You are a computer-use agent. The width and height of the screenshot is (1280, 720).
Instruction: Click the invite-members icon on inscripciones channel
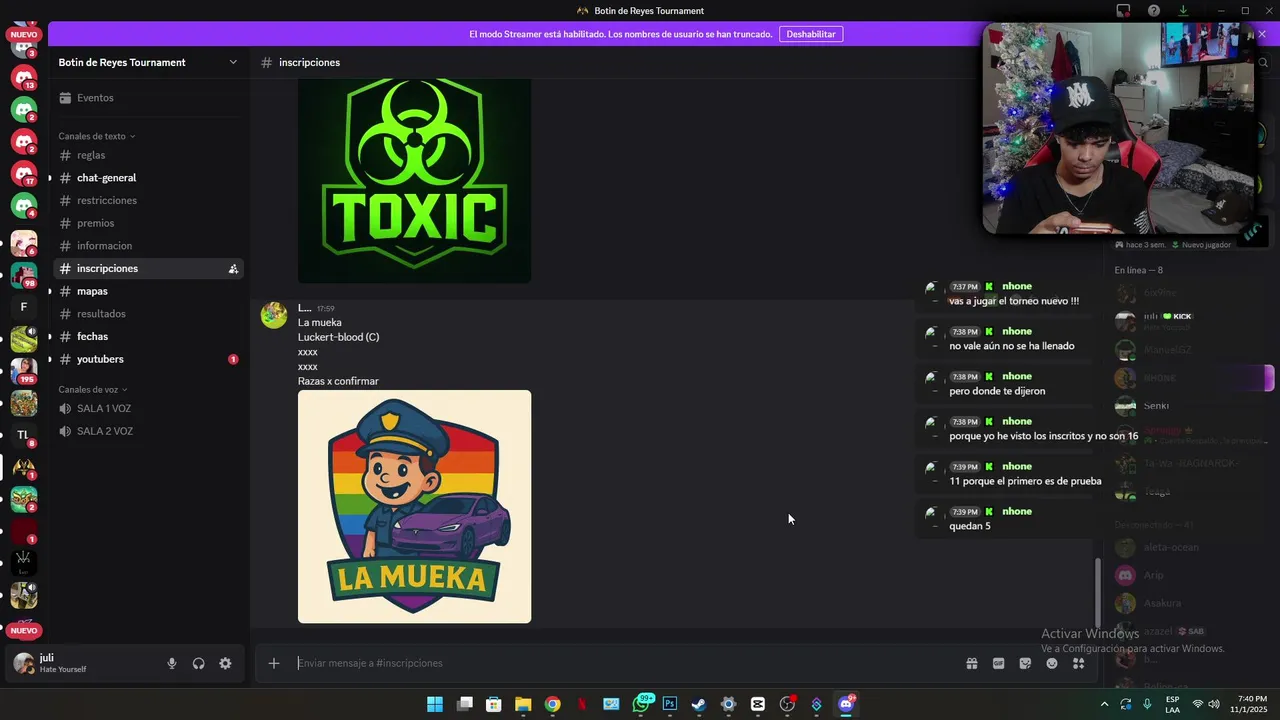233,269
